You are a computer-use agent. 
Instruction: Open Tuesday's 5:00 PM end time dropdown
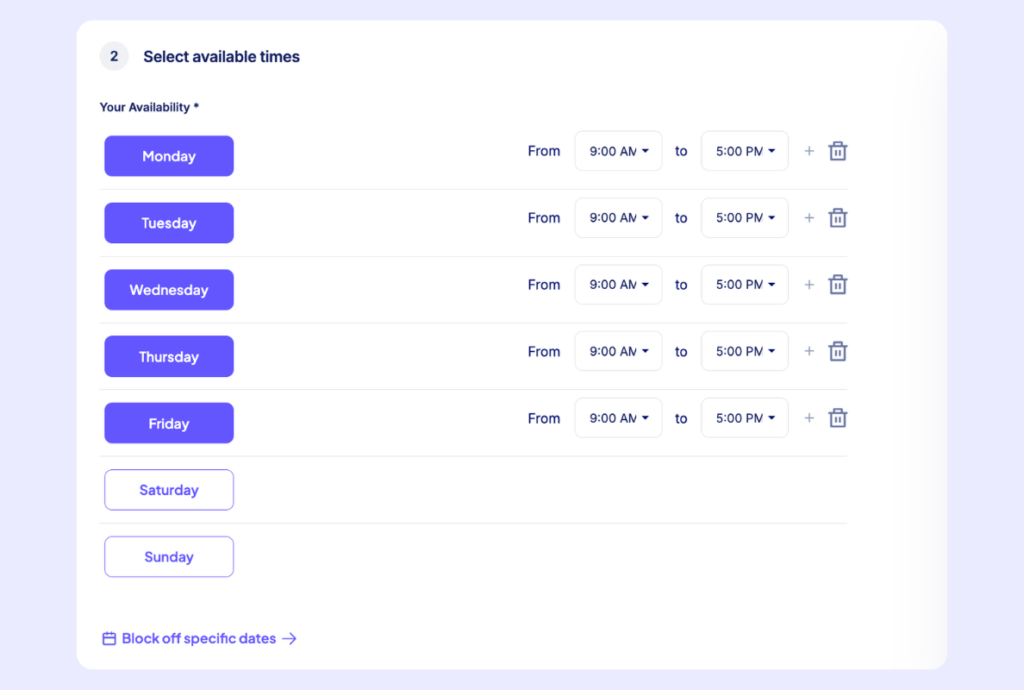coord(744,217)
